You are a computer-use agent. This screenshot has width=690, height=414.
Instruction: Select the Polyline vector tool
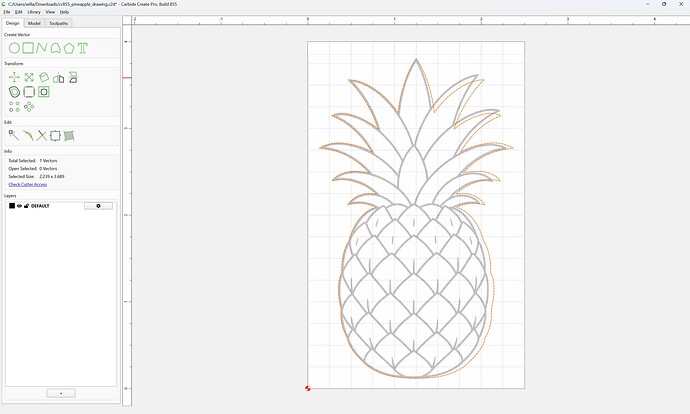42,48
